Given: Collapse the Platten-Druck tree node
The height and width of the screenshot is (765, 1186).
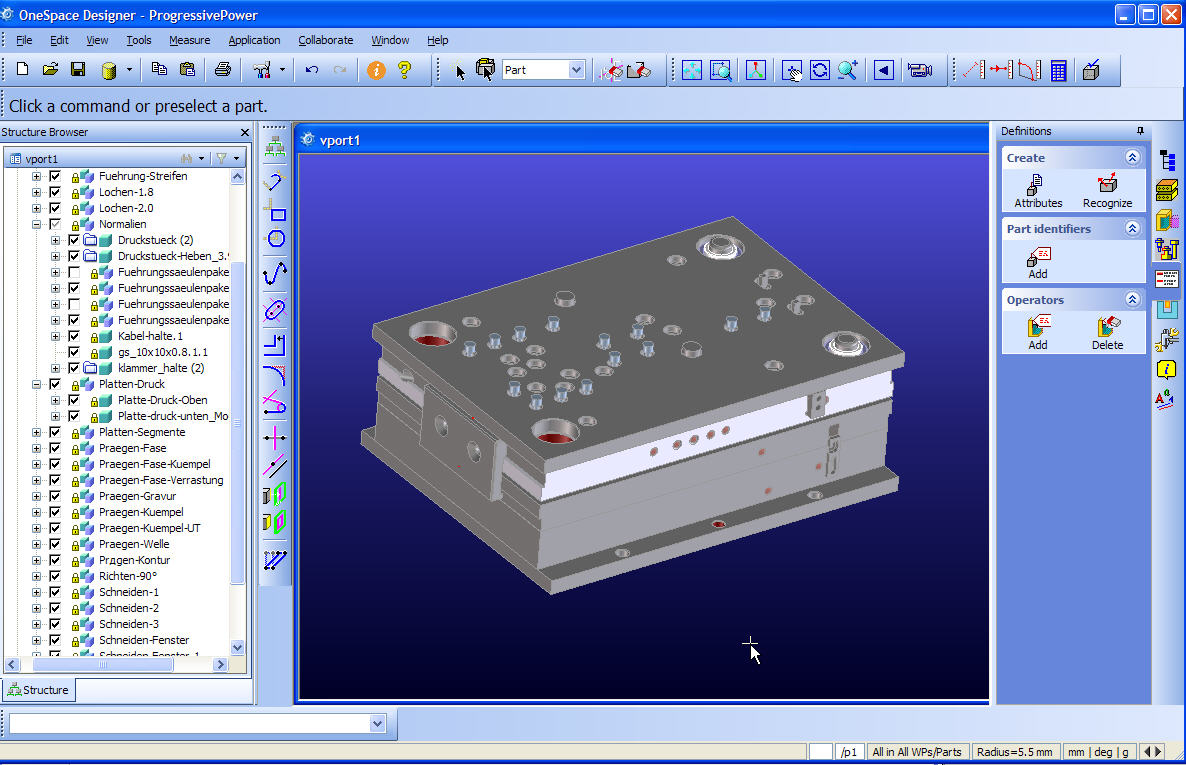Looking at the screenshot, I should [x=36, y=384].
